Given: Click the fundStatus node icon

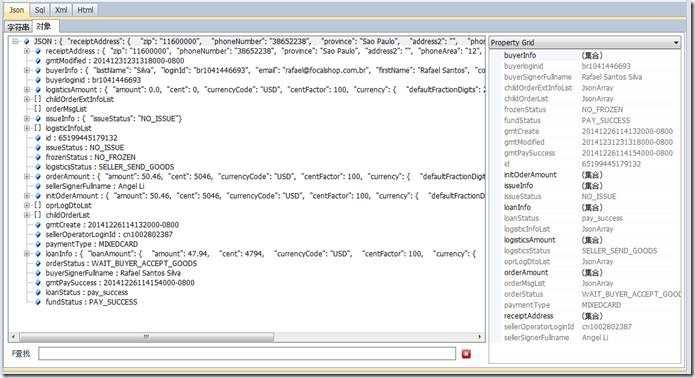Looking at the screenshot, I should pyautogui.click(x=38, y=302).
